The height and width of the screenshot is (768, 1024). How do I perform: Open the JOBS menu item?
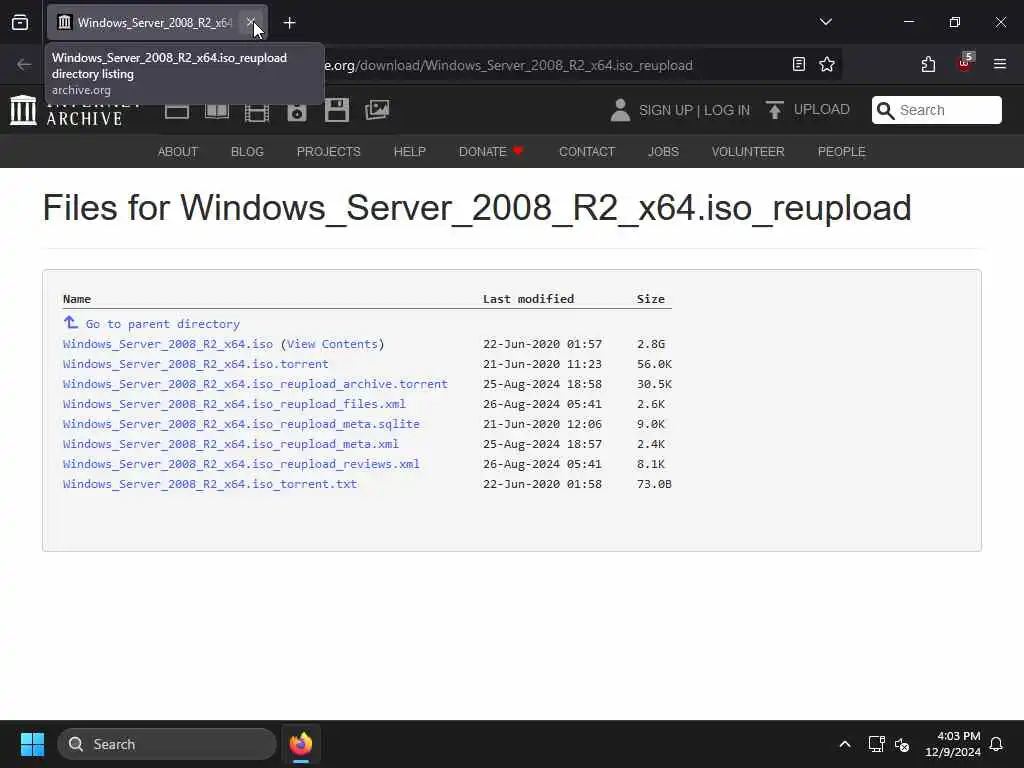(x=664, y=152)
